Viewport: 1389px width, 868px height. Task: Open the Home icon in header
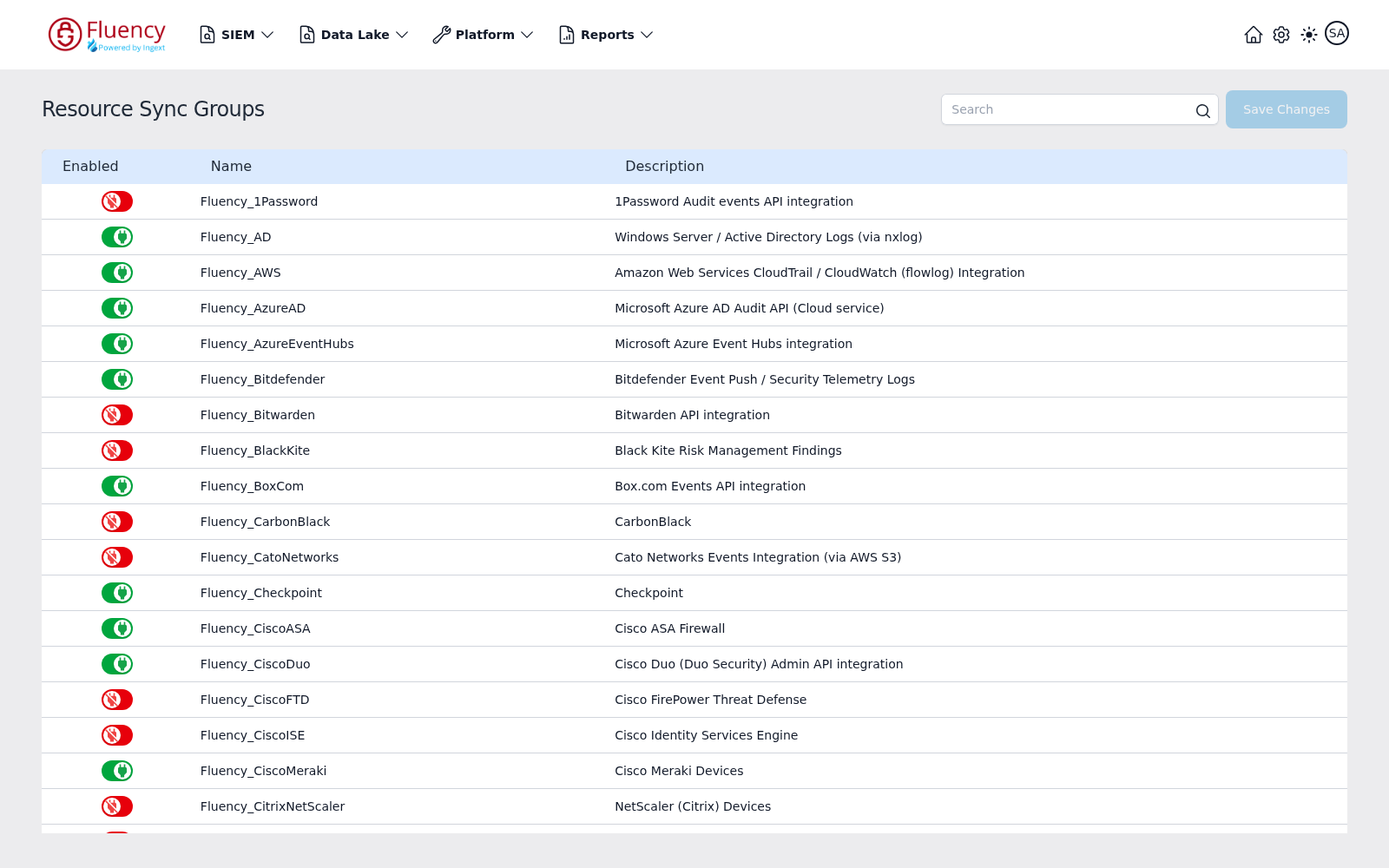[1253, 35]
